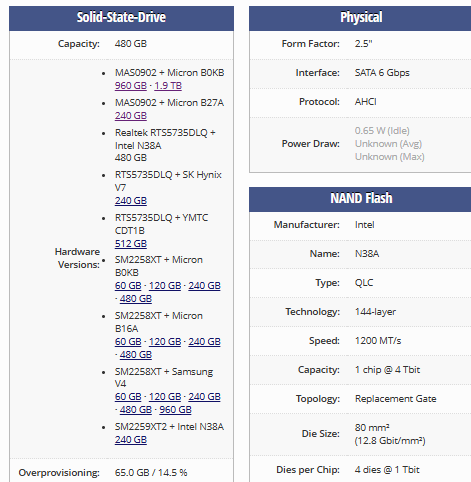Viewport: 471px width, 482px height.
Task: Select the Form Factor value 2.5"
Action: pyautogui.click(x=363, y=44)
